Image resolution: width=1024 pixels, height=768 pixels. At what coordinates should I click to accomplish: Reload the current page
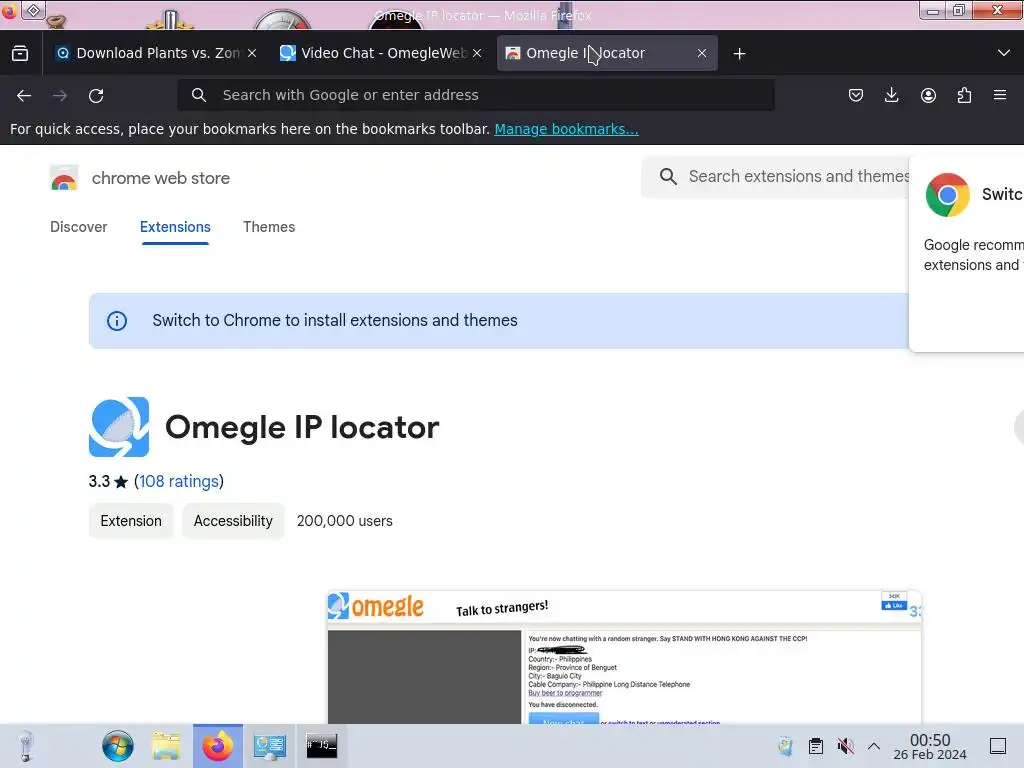tap(96, 96)
